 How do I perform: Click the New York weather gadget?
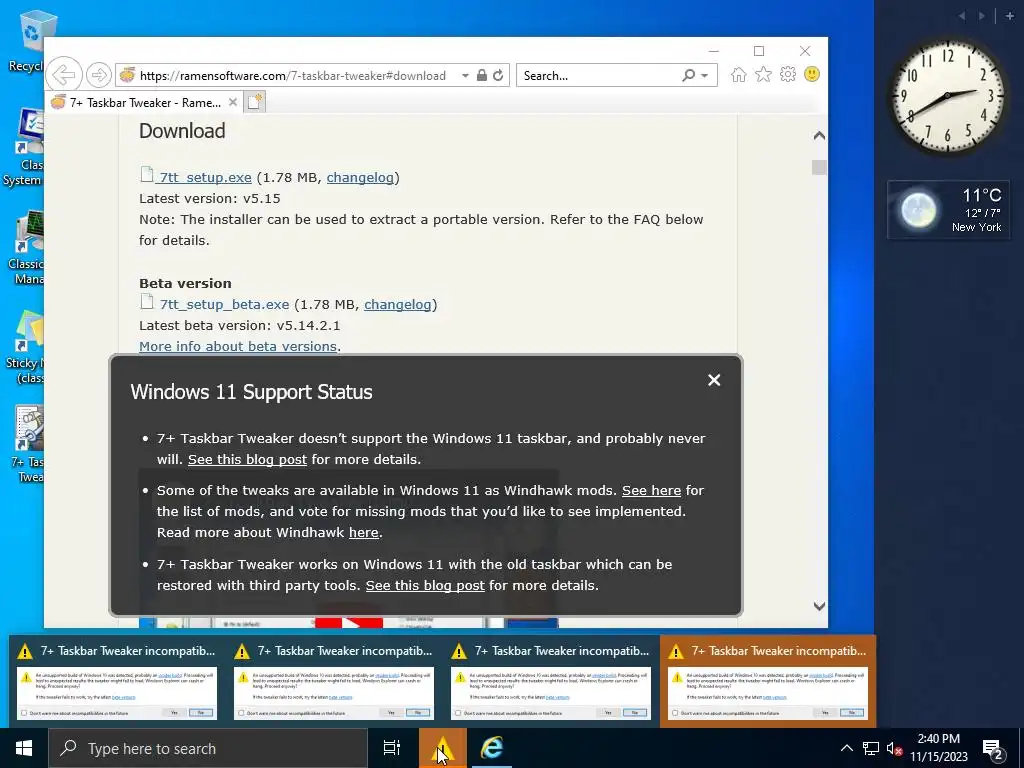tap(948, 210)
